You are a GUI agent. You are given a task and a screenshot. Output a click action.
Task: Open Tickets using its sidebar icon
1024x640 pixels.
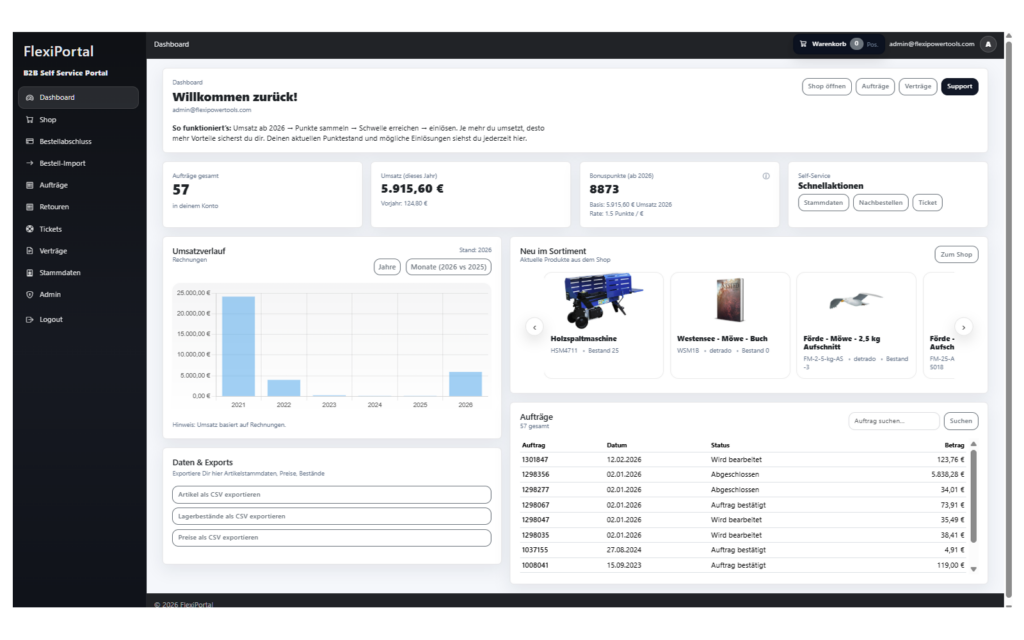[x=30, y=229]
